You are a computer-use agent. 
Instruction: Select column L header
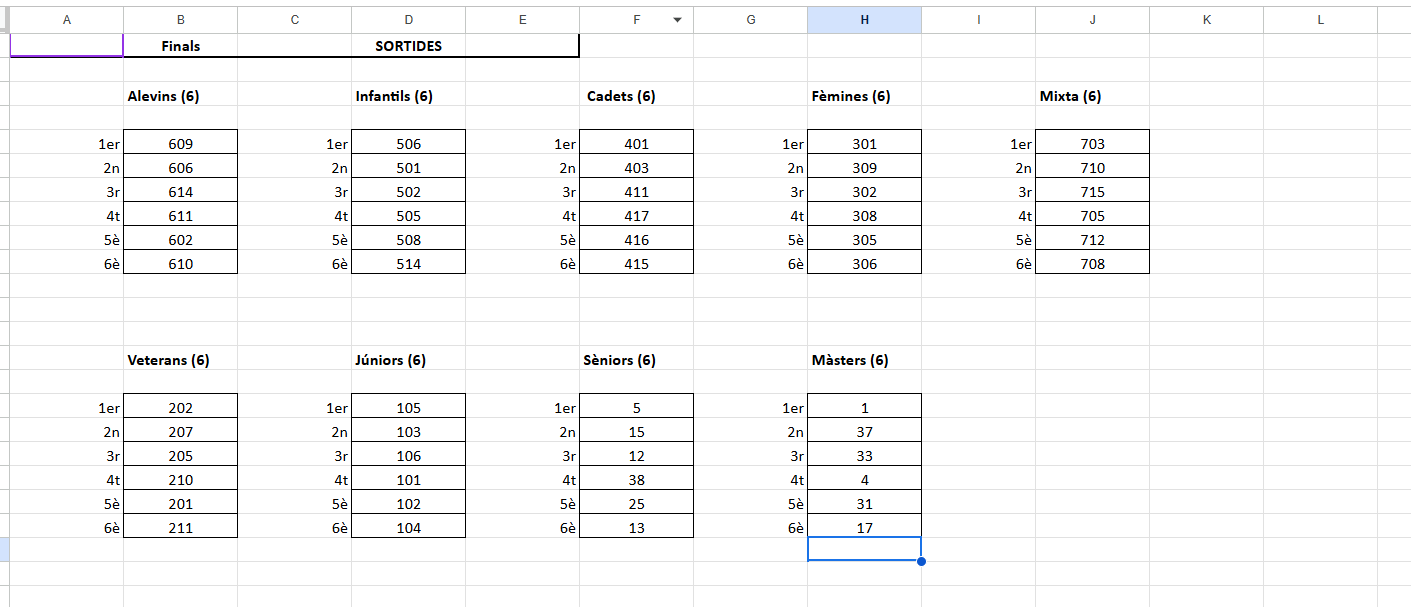1320,20
